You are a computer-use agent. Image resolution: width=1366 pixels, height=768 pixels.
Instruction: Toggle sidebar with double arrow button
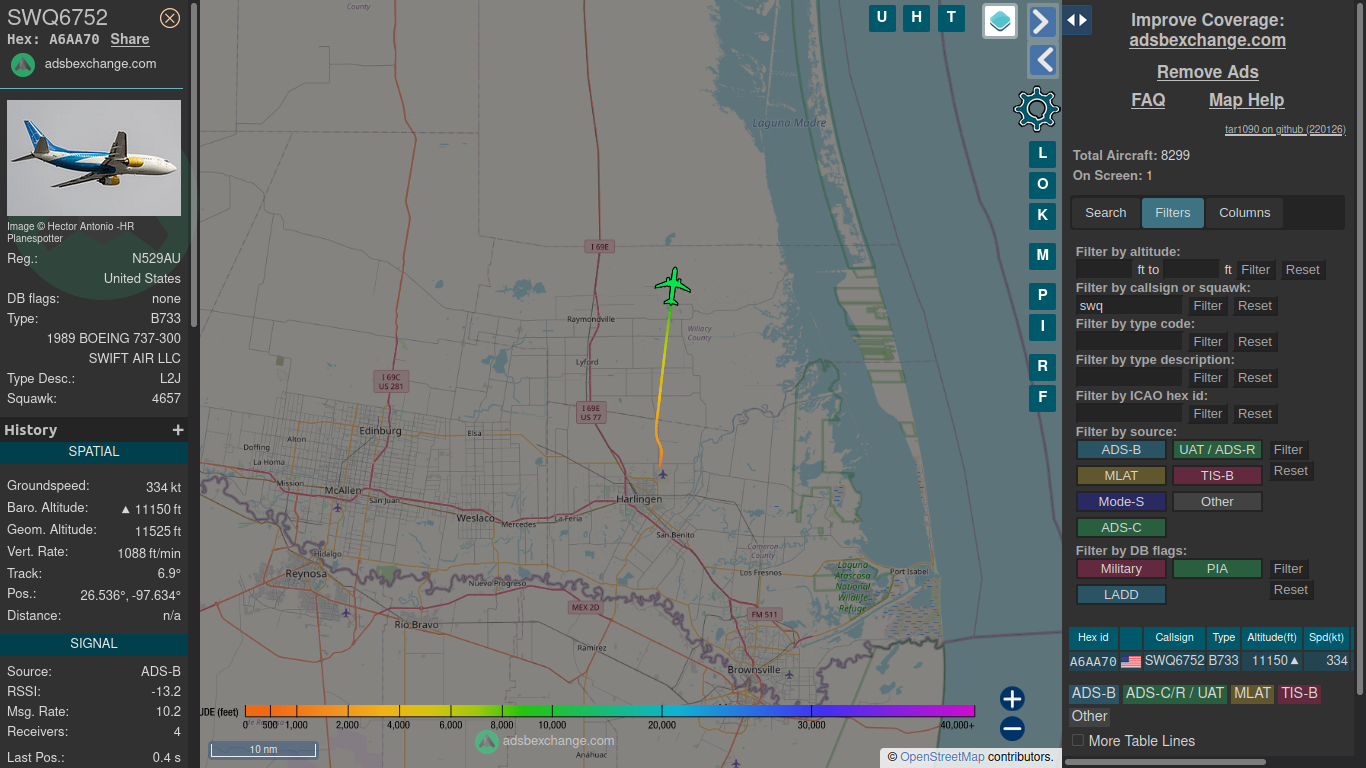coord(1077,20)
